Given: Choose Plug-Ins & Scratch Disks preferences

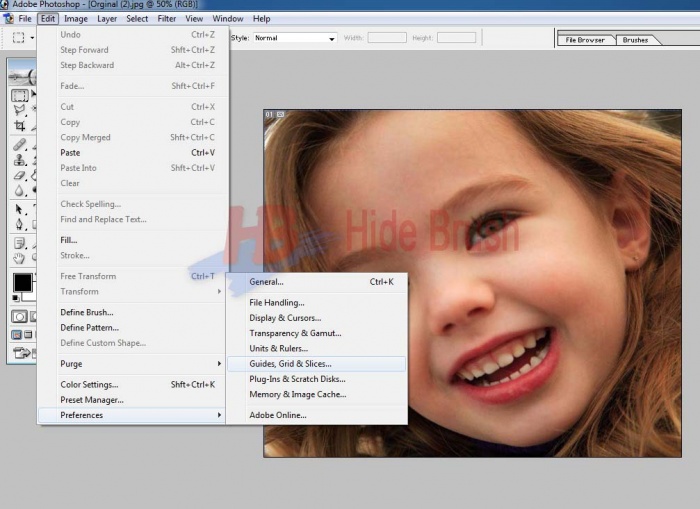Looking at the screenshot, I should [x=317, y=379].
